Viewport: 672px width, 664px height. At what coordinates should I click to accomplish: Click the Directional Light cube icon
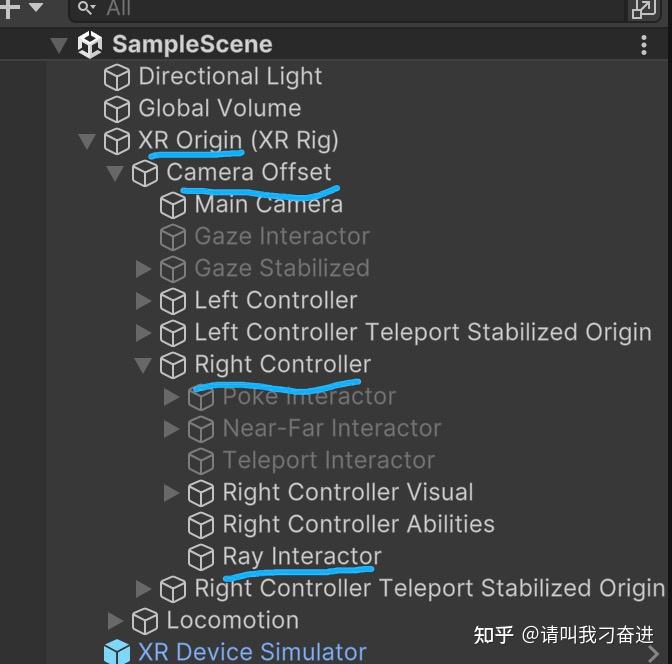[117, 77]
